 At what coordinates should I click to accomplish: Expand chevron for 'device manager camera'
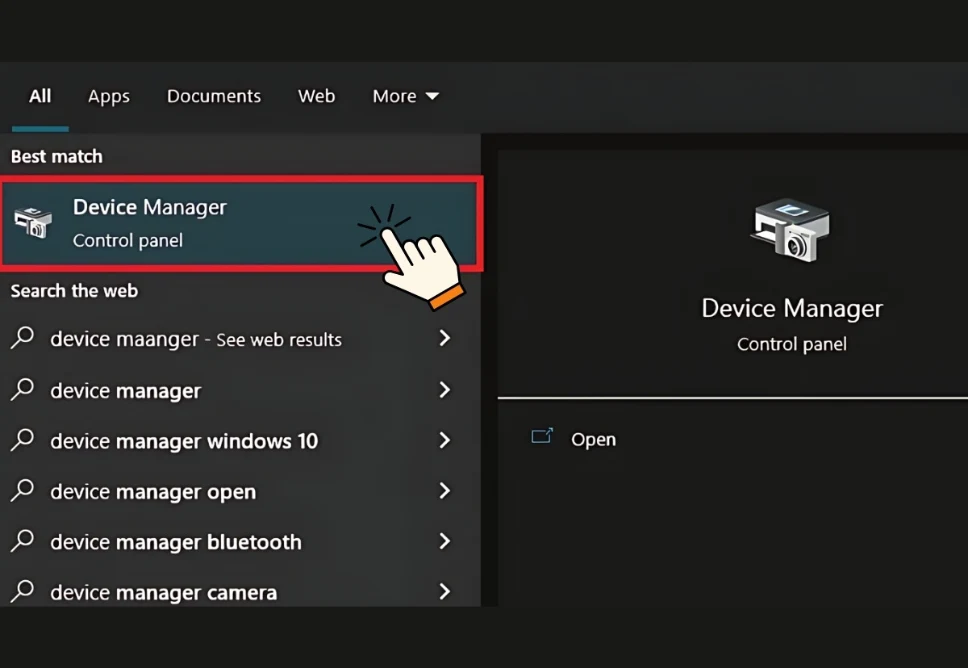pos(444,591)
